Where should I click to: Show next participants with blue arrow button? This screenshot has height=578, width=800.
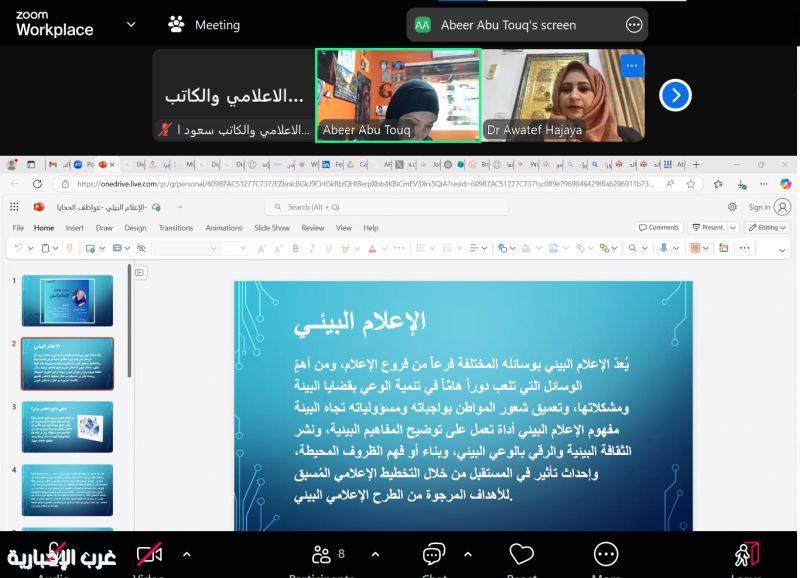(676, 95)
